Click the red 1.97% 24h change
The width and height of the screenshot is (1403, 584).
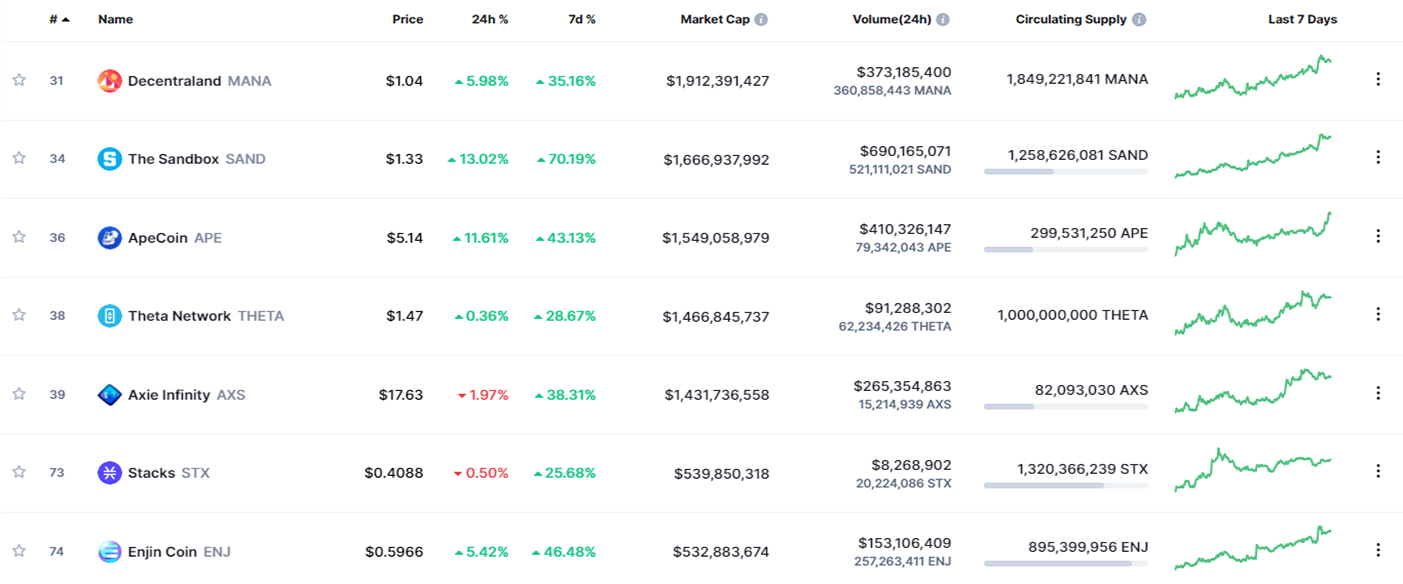pyautogui.click(x=483, y=395)
